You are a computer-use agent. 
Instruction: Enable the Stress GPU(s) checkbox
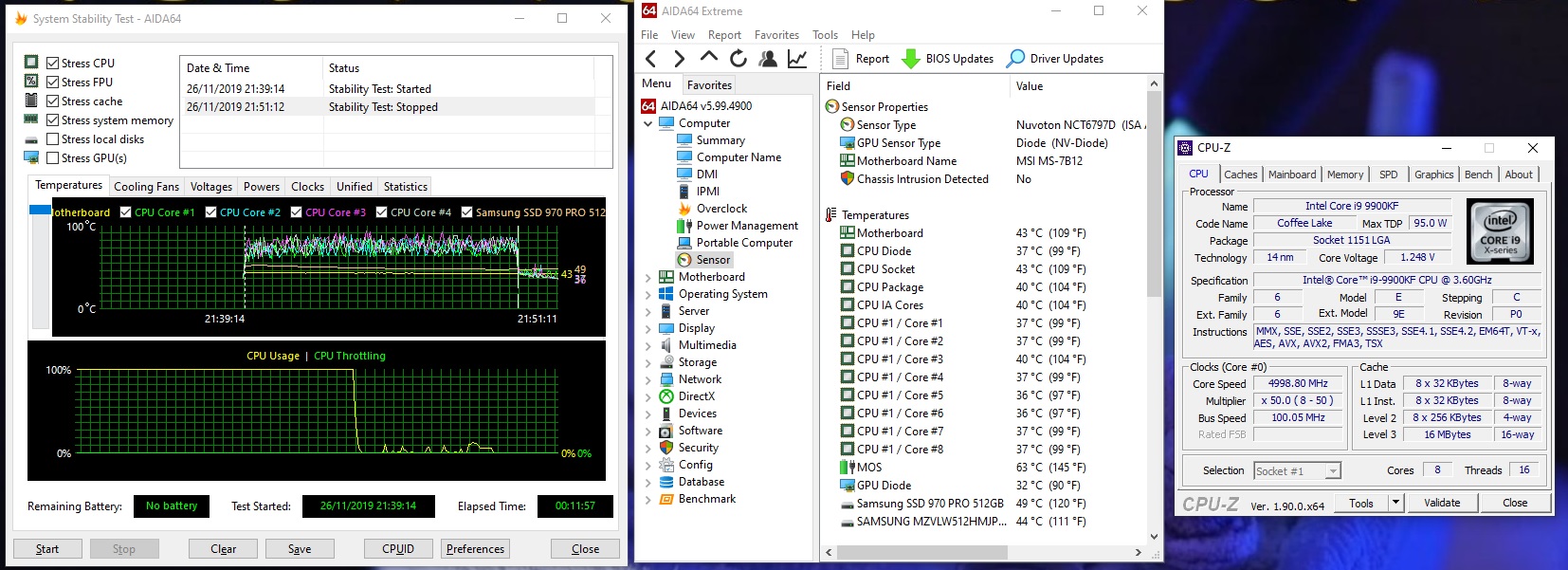53,158
